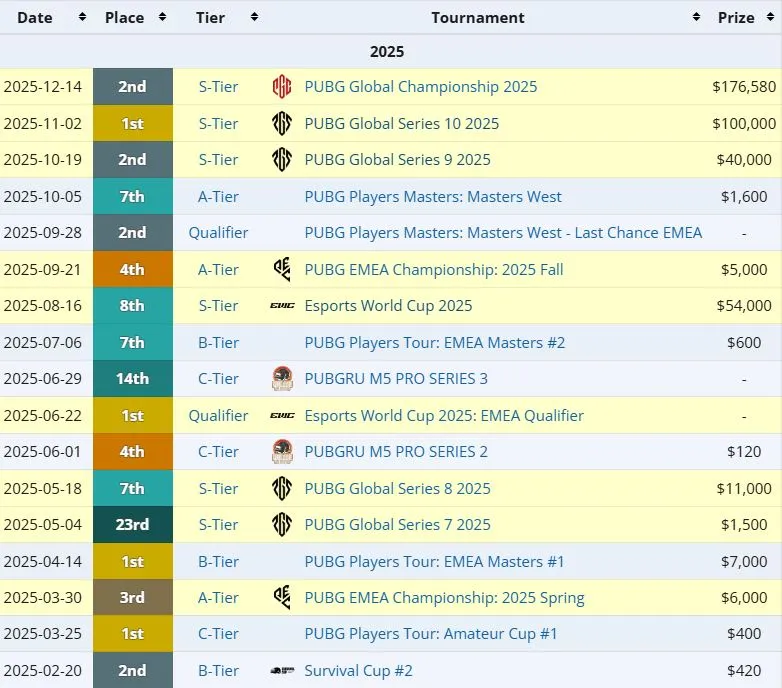Select the 14th place cell

point(133,379)
